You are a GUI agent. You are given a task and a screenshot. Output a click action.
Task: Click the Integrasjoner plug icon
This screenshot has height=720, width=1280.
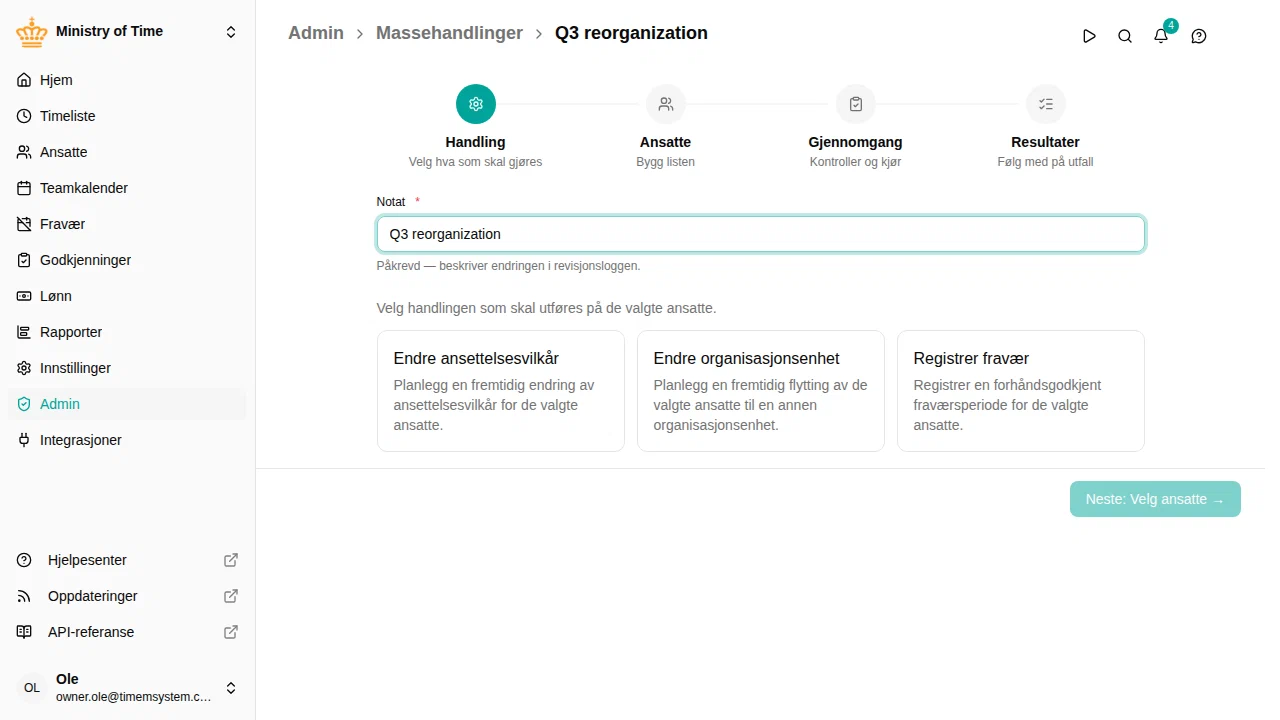pos(24,440)
